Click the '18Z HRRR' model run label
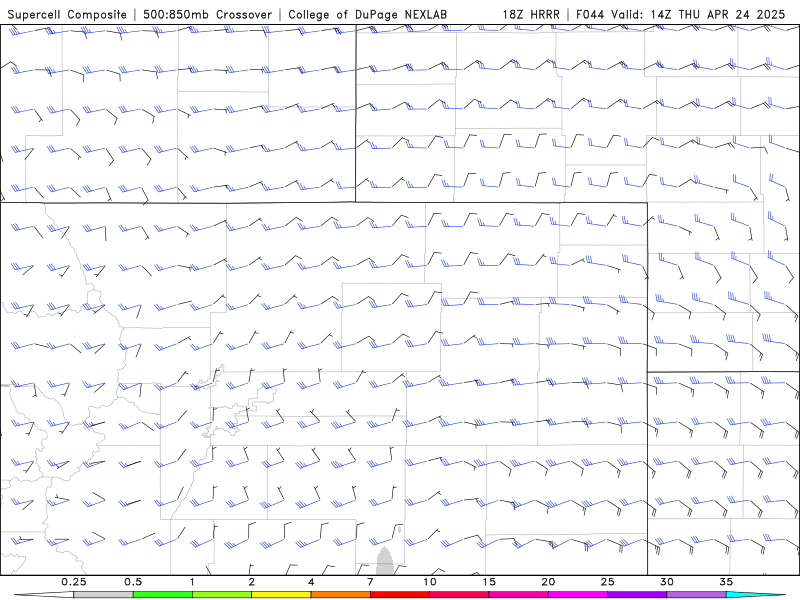 [x=531, y=14]
